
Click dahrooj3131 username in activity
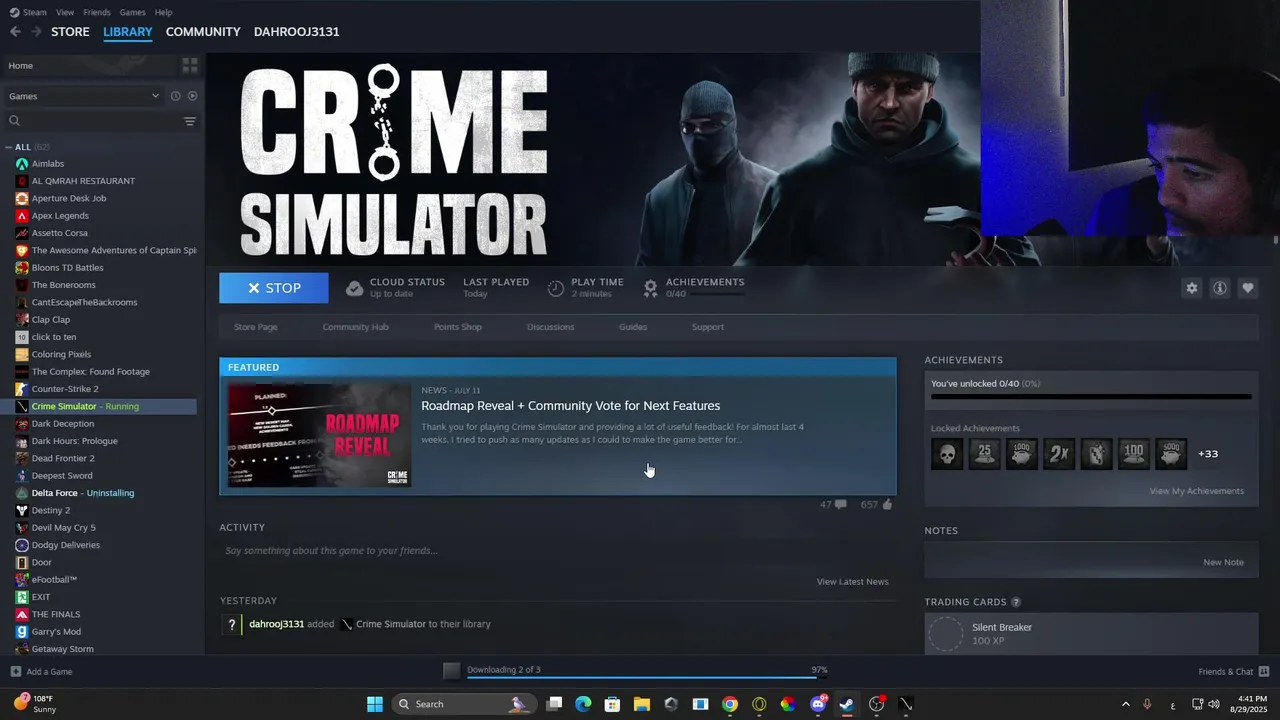pyautogui.click(x=276, y=624)
